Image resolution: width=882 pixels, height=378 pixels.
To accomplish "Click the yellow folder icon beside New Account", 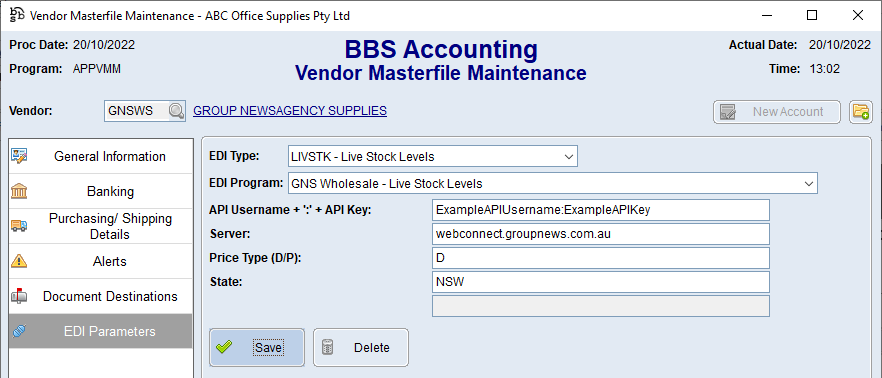I will pyautogui.click(x=861, y=112).
